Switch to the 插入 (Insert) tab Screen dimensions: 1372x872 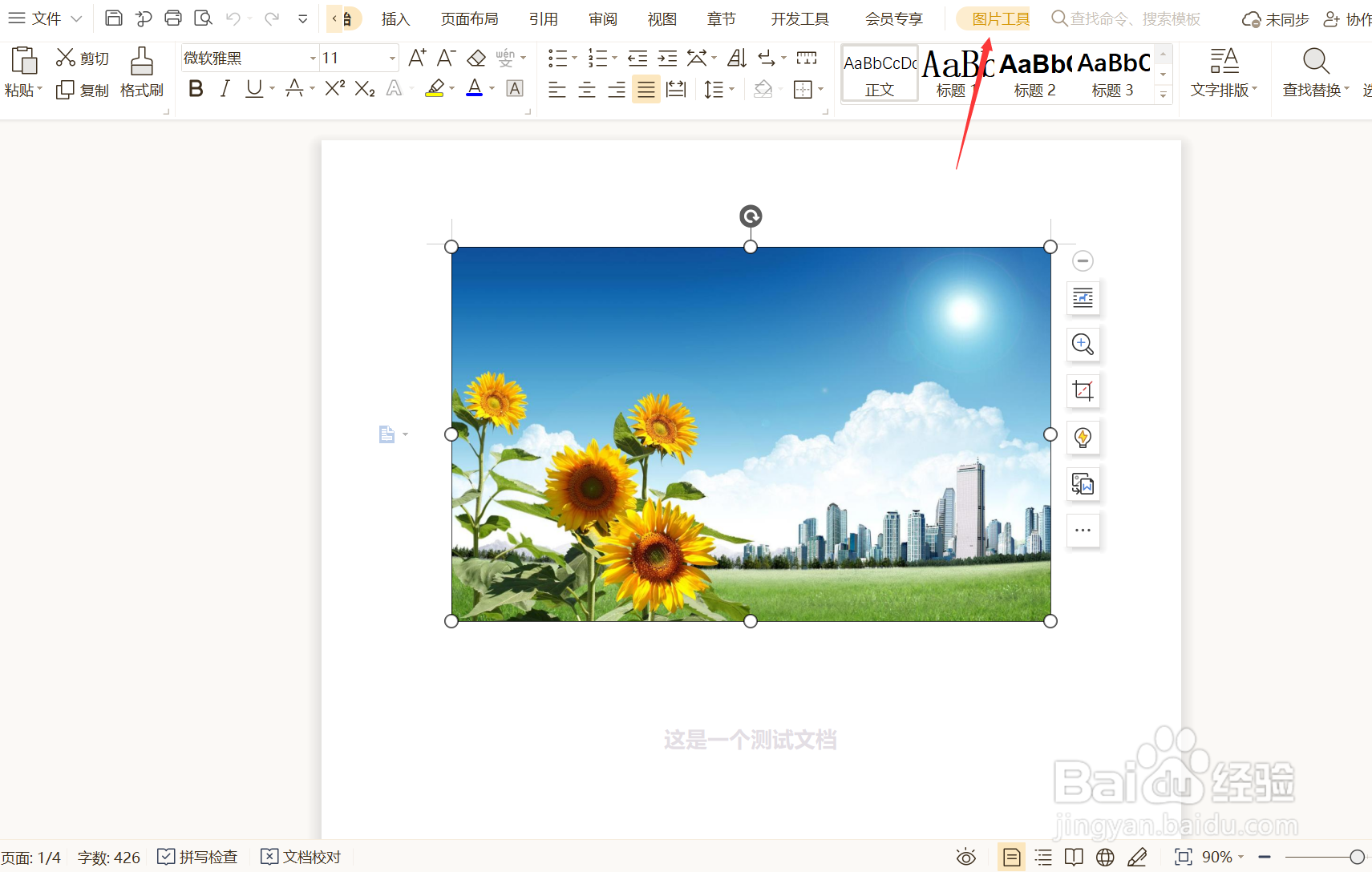(395, 18)
